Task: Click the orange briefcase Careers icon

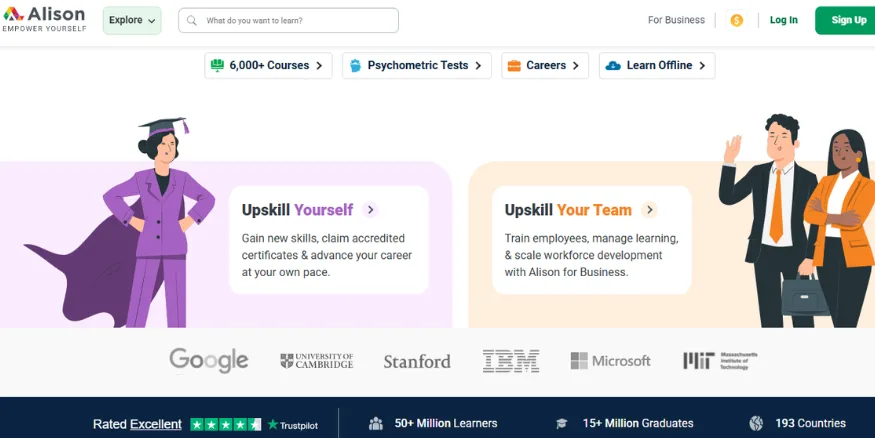Action: tap(514, 66)
